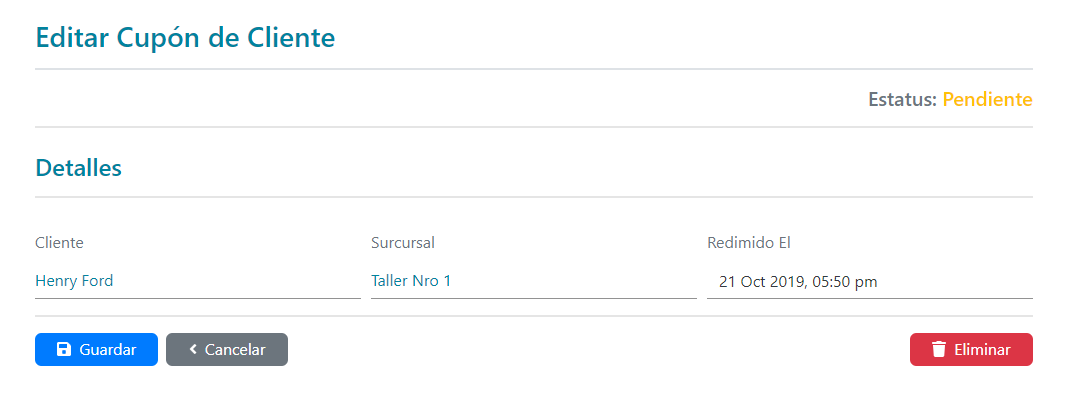The image size is (1069, 408).
Task: Click the Detalles section heading
Action: click(78, 168)
